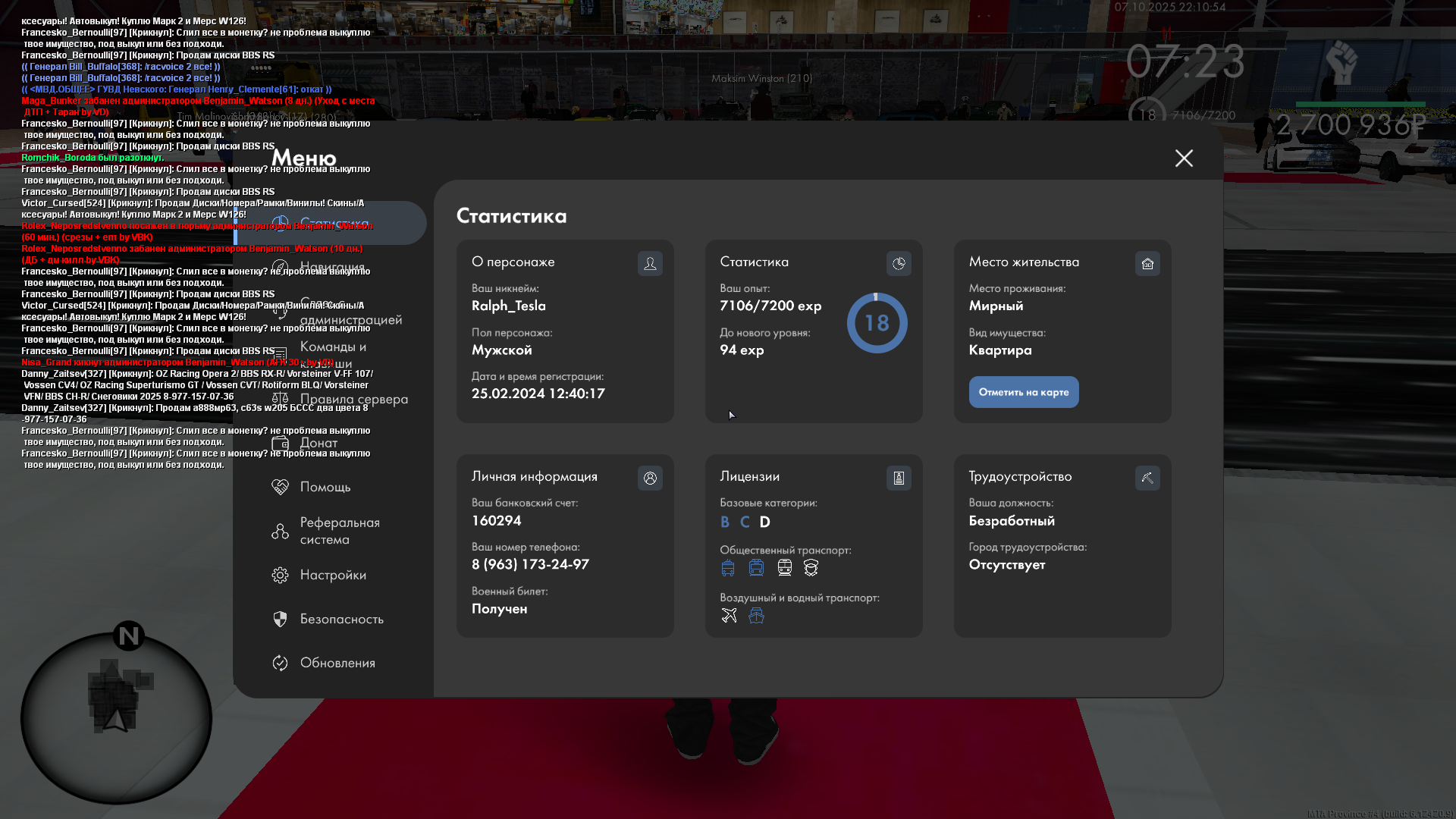The width and height of the screenshot is (1456, 819).
Task: Click the house icon in Место жительства card
Action: (1147, 263)
